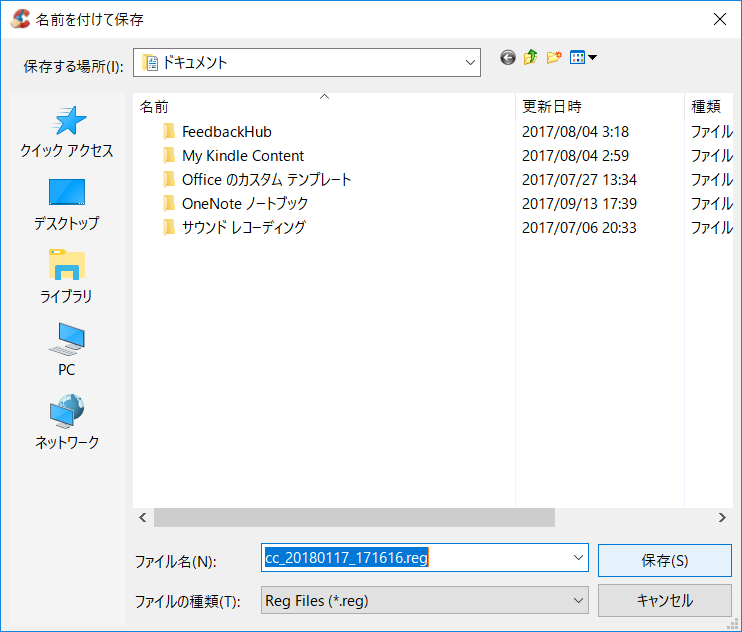Viewport: 742px width, 632px height.
Task: Select Desktop in places bar
Action: tap(67, 205)
